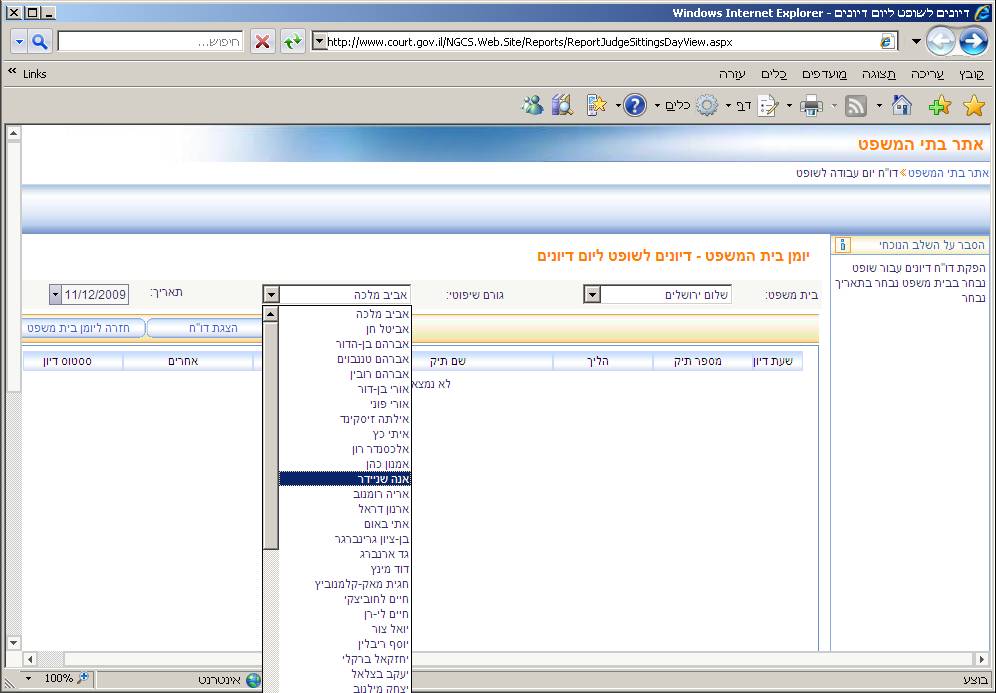996x693 pixels.
Task: Open the date 11/12/2009 dropdown
Action: [x=54, y=295]
